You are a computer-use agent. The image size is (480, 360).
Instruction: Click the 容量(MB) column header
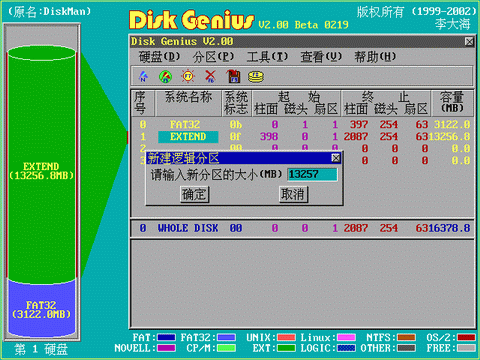click(452, 102)
